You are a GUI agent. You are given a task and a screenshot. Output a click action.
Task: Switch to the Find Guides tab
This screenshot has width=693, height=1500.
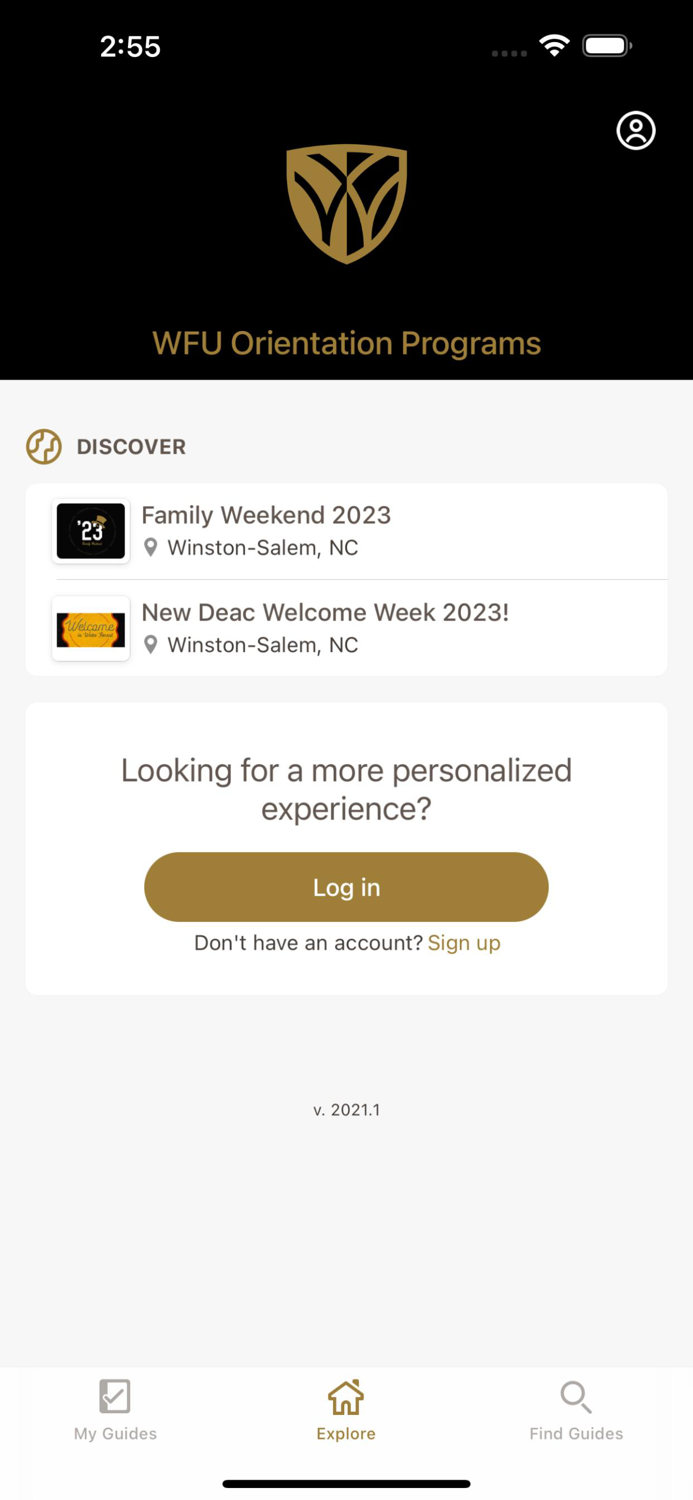pyautogui.click(x=576, y=1410)
